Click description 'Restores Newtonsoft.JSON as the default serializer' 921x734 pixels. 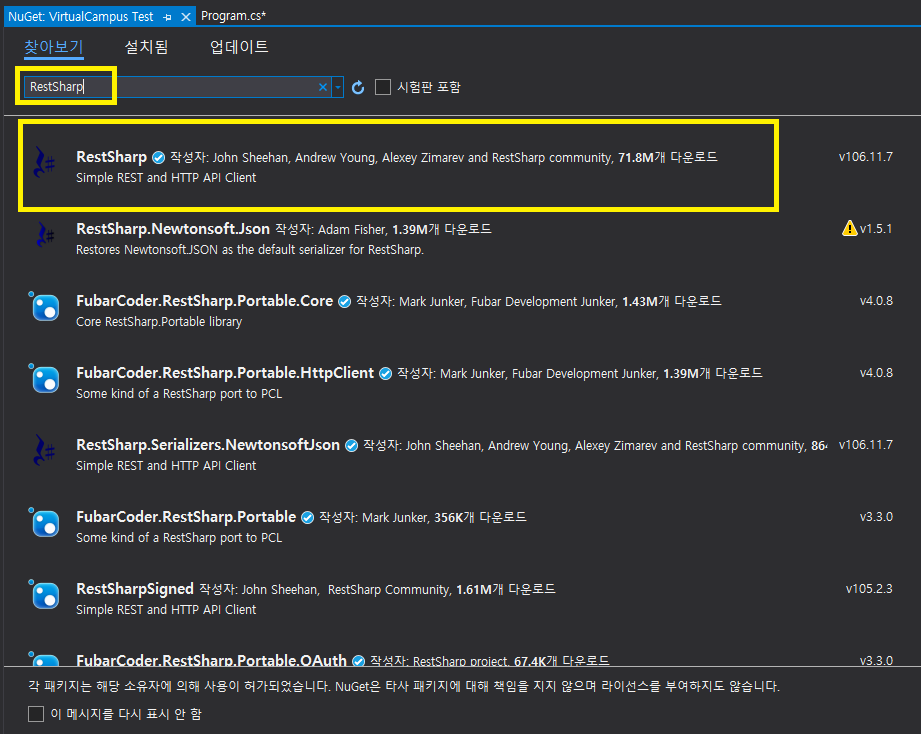tap(250, 250)
